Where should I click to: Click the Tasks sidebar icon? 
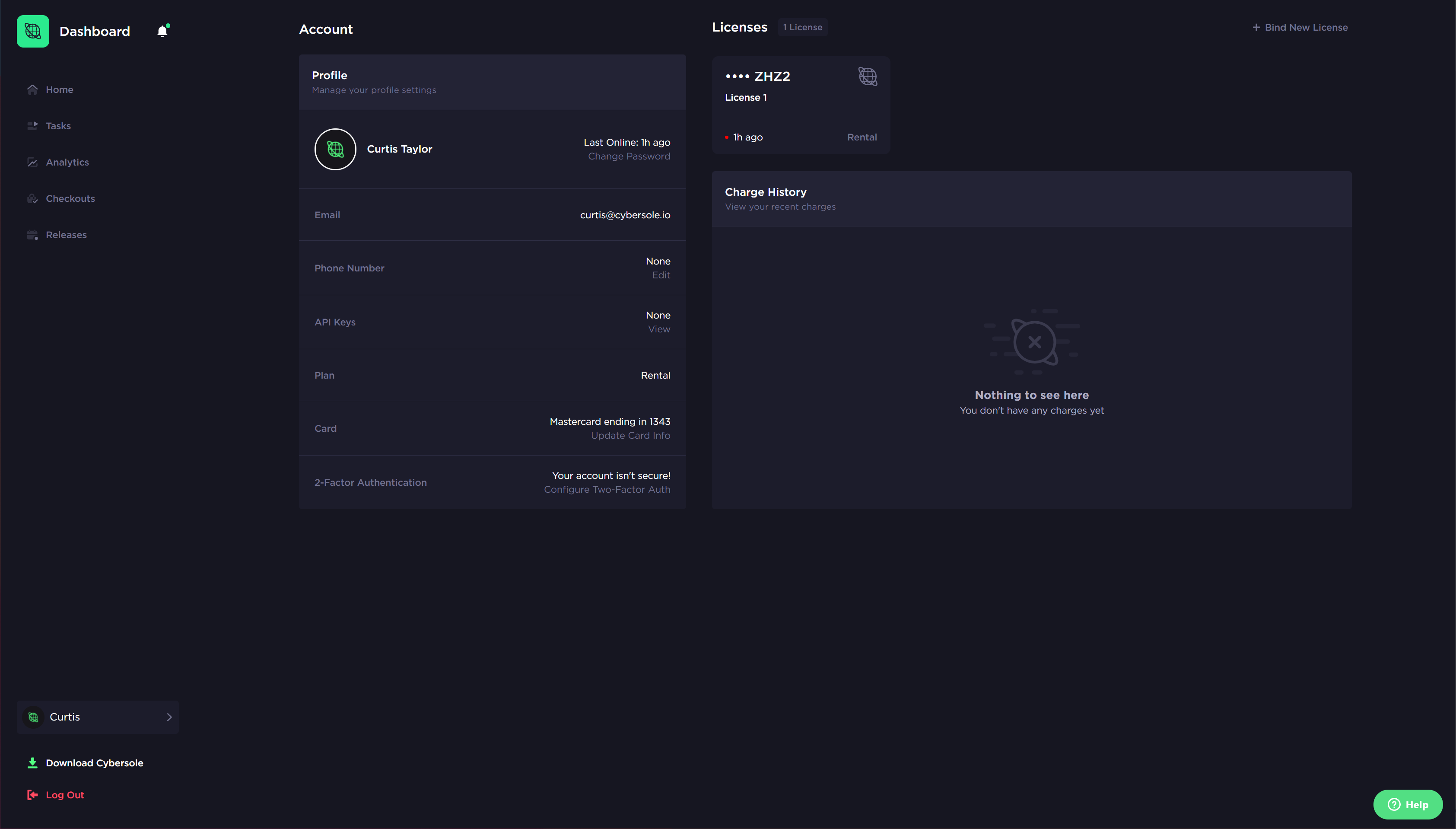[32, 126]
